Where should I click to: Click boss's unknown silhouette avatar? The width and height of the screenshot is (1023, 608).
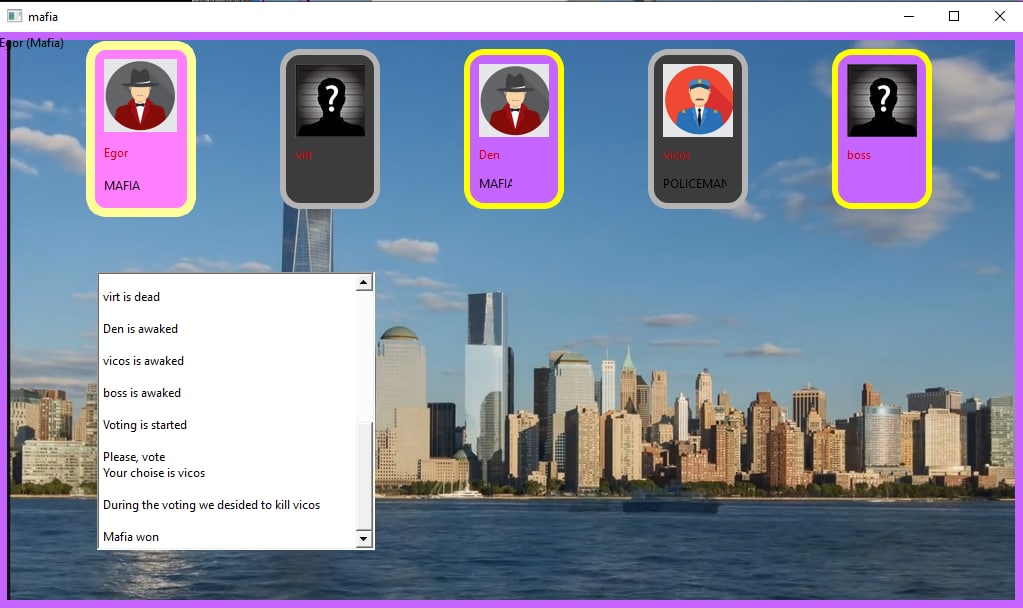coord(882,100)
